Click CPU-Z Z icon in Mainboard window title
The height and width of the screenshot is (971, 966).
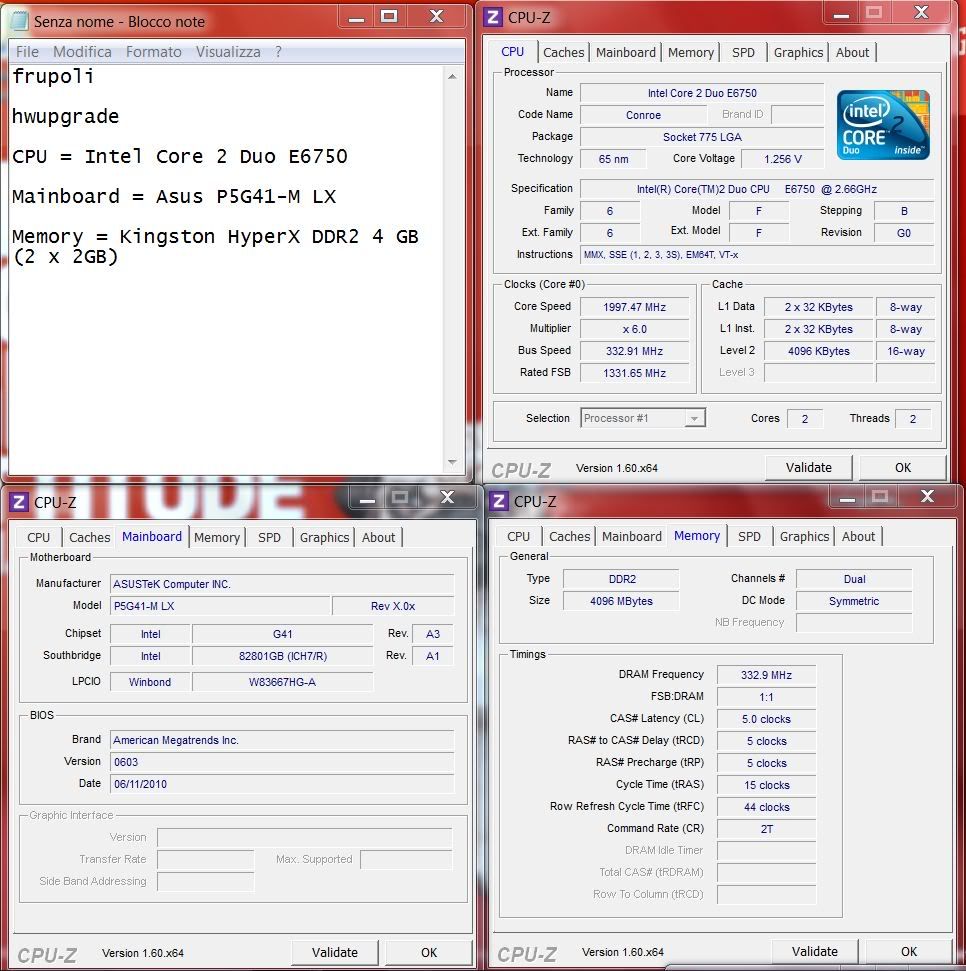coord(19,502)
